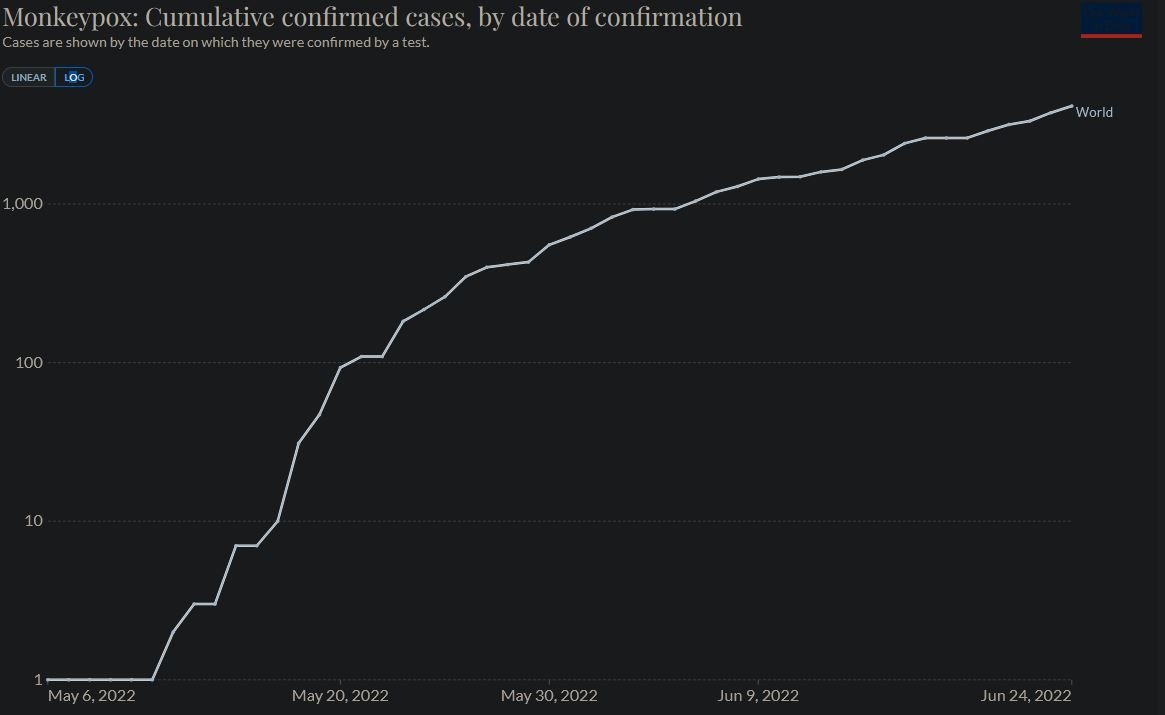The image size is (1165, 715).
Task: Click the subtitle about confirmation by test
Action: (x=216, y=43)
